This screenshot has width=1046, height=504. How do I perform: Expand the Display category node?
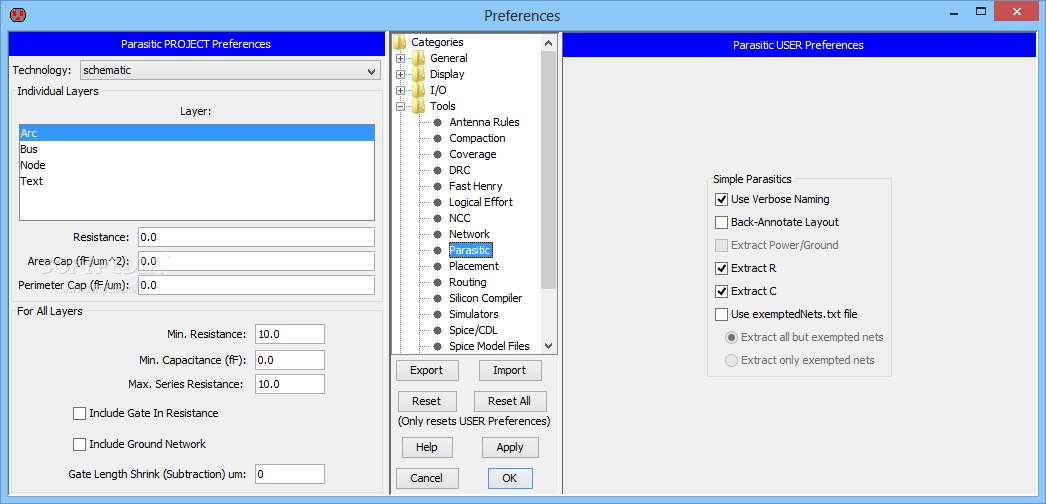(400, 74)
